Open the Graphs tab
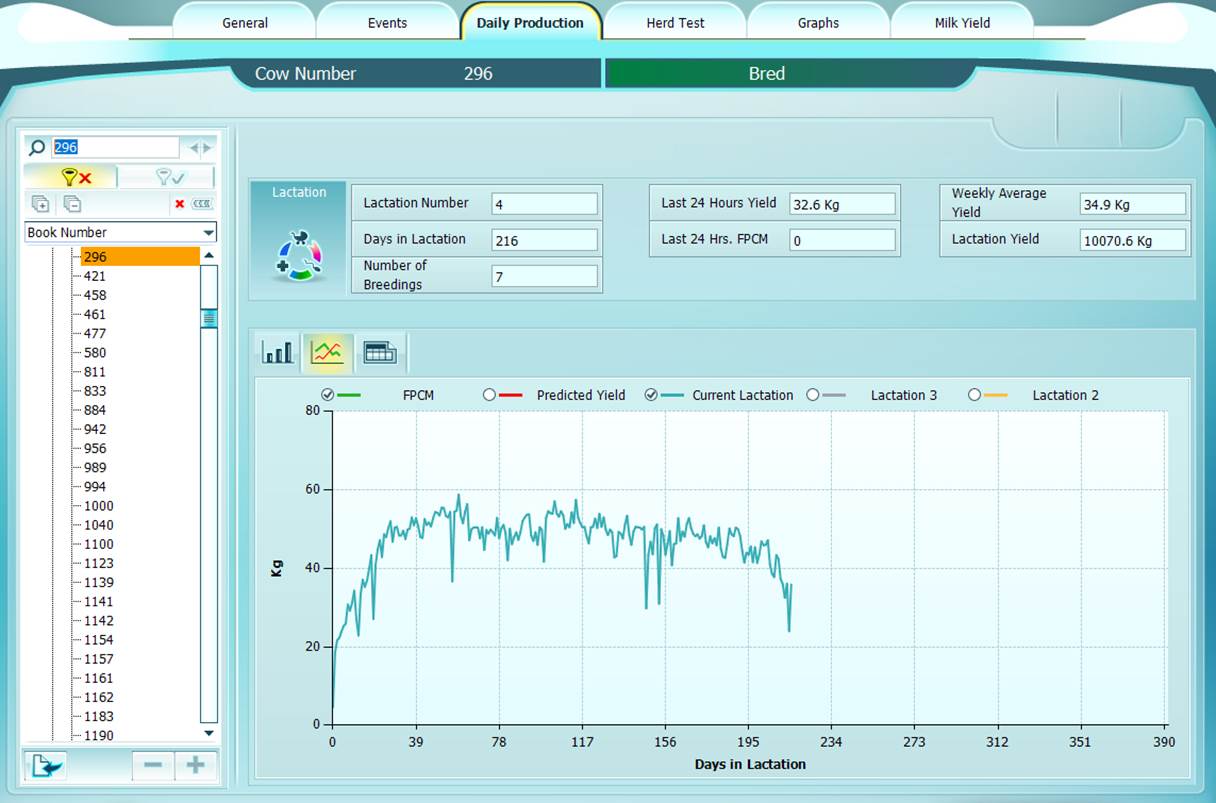The image size is (1216, 803). pos(818,23)
